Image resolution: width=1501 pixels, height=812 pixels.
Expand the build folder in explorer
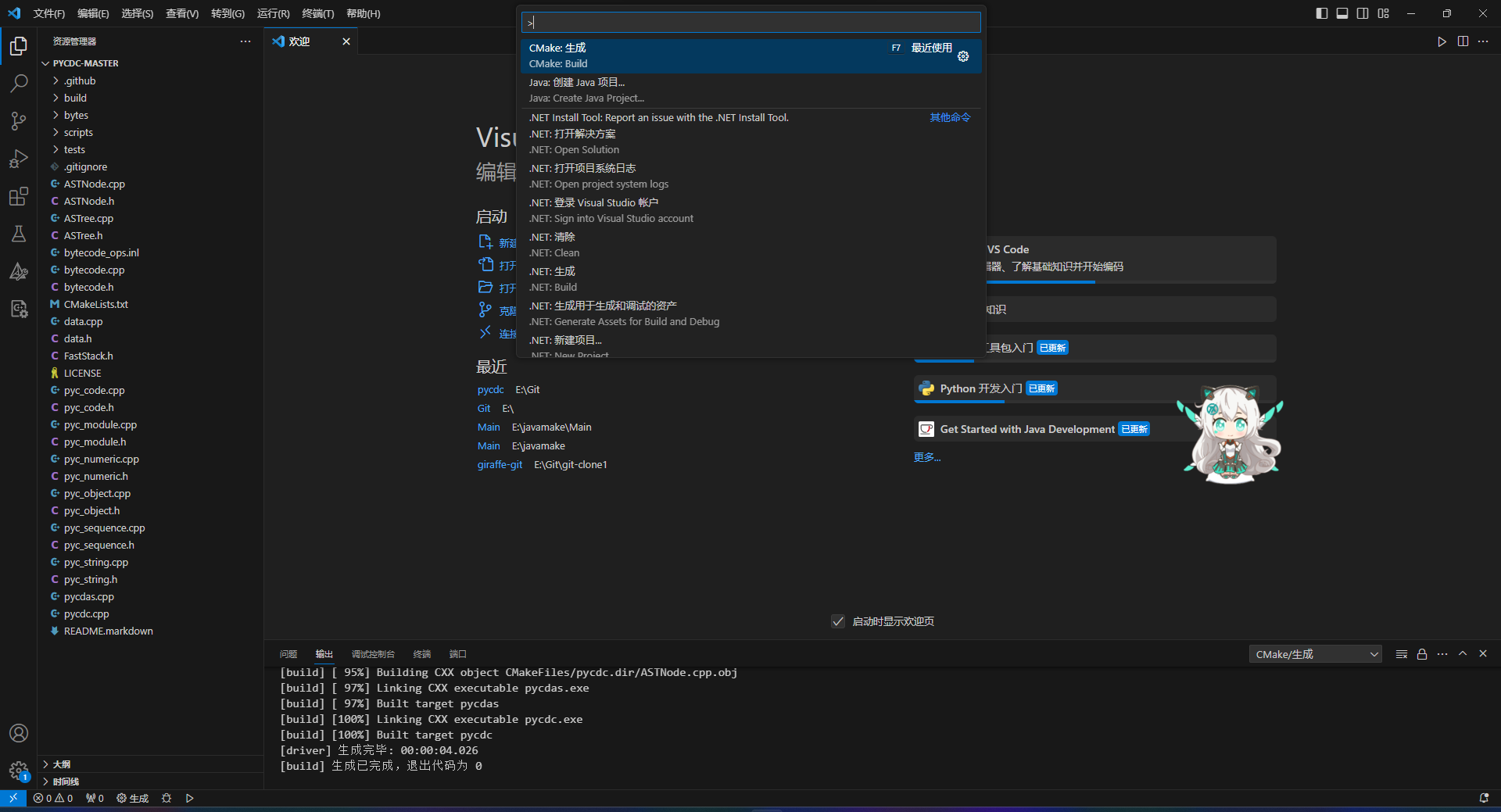pyautogui.click(x=75, y=98)
